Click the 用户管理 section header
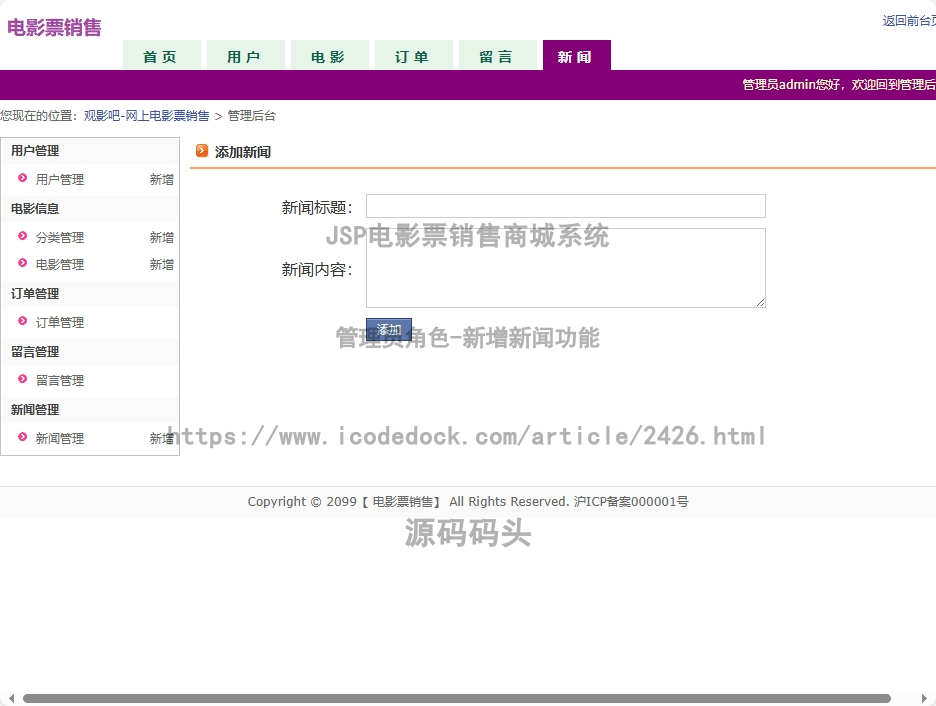936x706 pixels. click(x=35, y=150)
